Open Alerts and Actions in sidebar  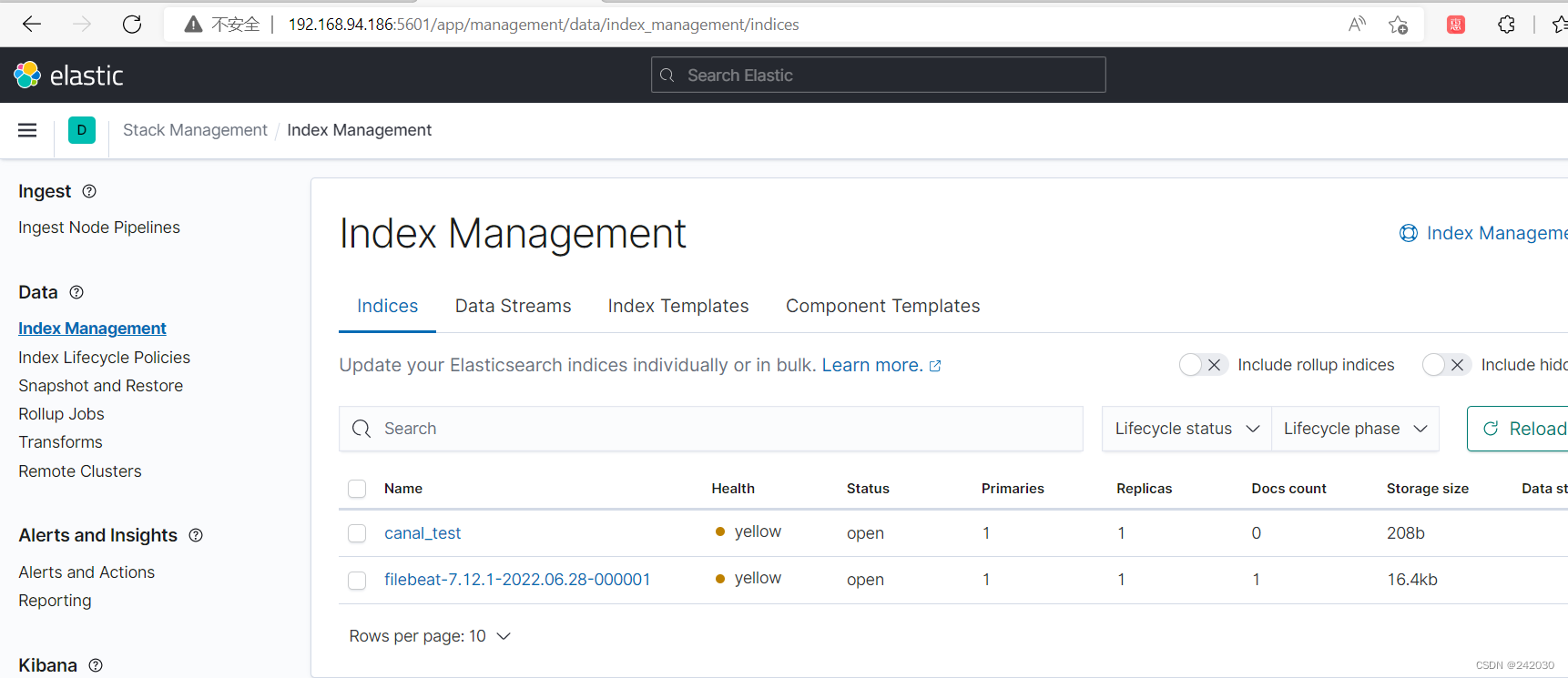click(x=87, y=572)
